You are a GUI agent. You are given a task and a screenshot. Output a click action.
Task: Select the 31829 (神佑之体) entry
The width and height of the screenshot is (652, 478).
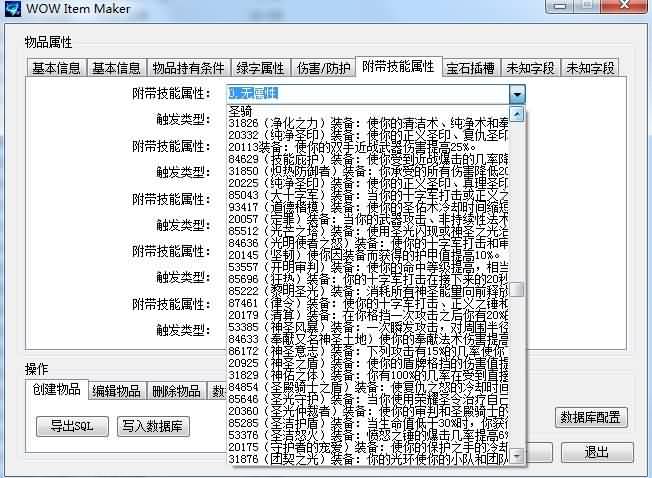368,375
